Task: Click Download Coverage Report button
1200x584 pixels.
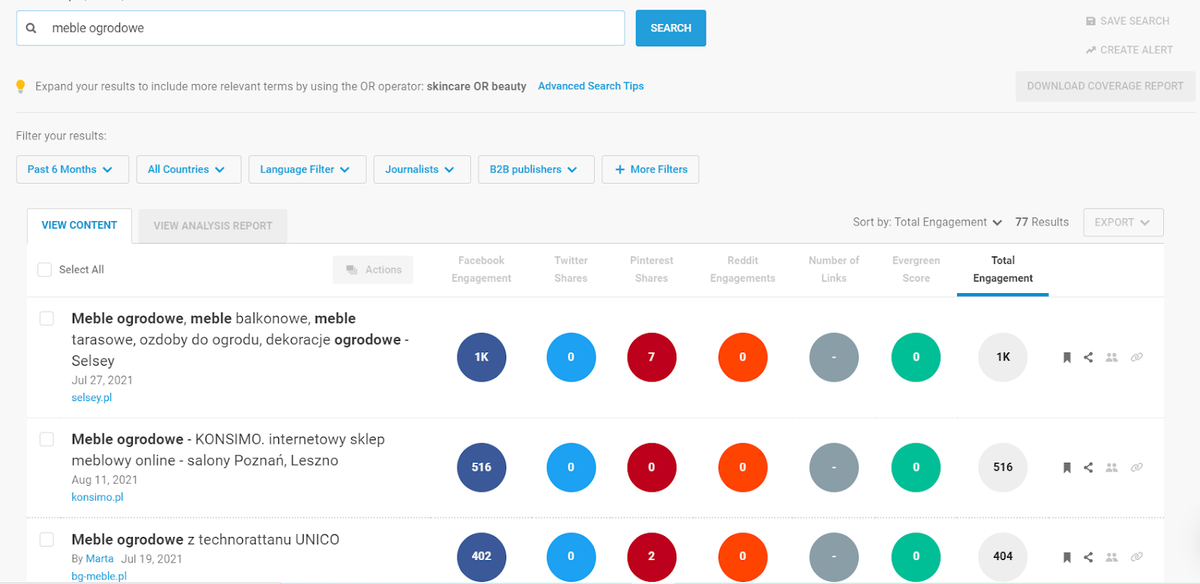Action: pyautogui.click(x=1105, y=86)
